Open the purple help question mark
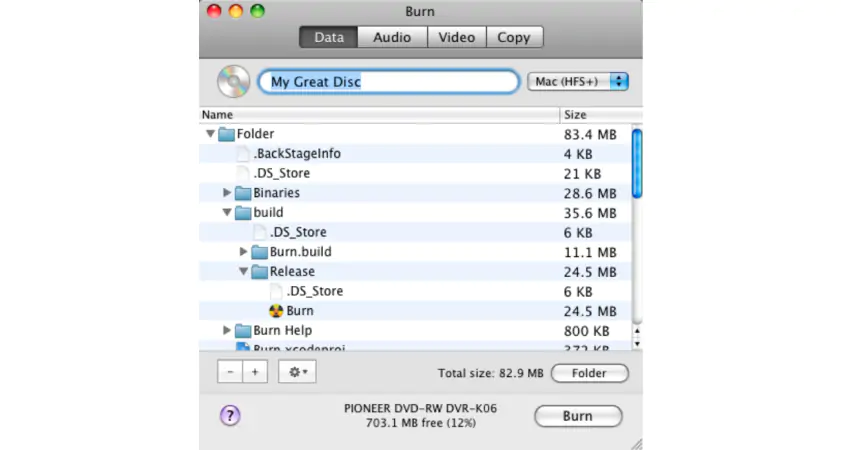This screenshot has width=841, height=450. 230,415
